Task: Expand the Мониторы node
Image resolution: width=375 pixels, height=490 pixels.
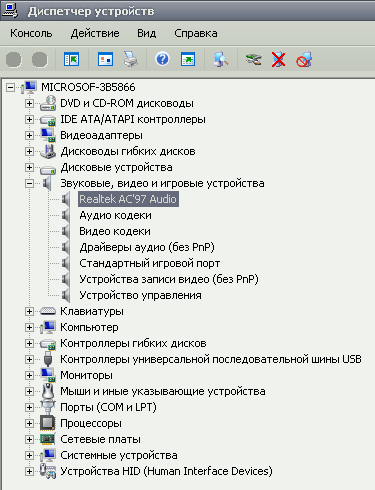Action: tap(29, 376)
